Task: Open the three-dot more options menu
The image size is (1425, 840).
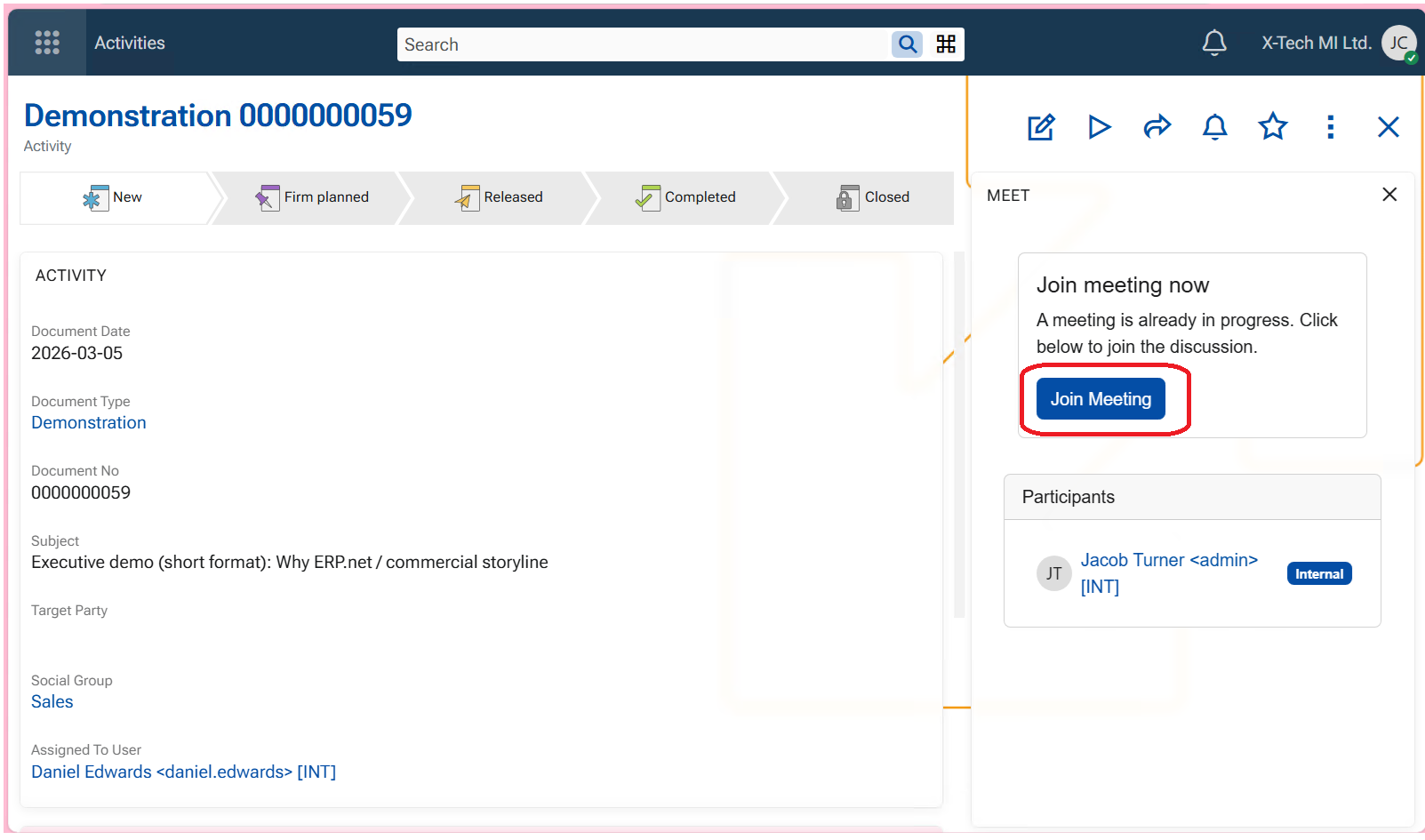Action: coord(1330,127)
